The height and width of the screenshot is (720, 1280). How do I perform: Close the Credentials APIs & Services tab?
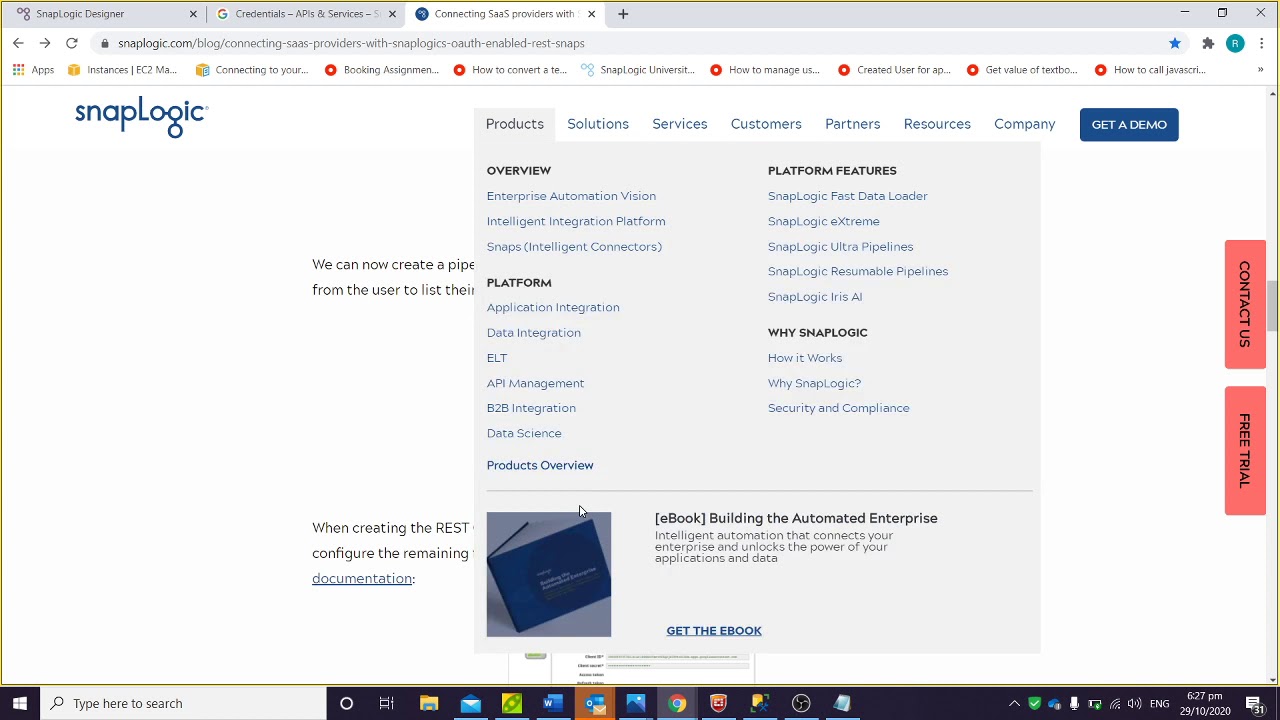pos(392,14)
